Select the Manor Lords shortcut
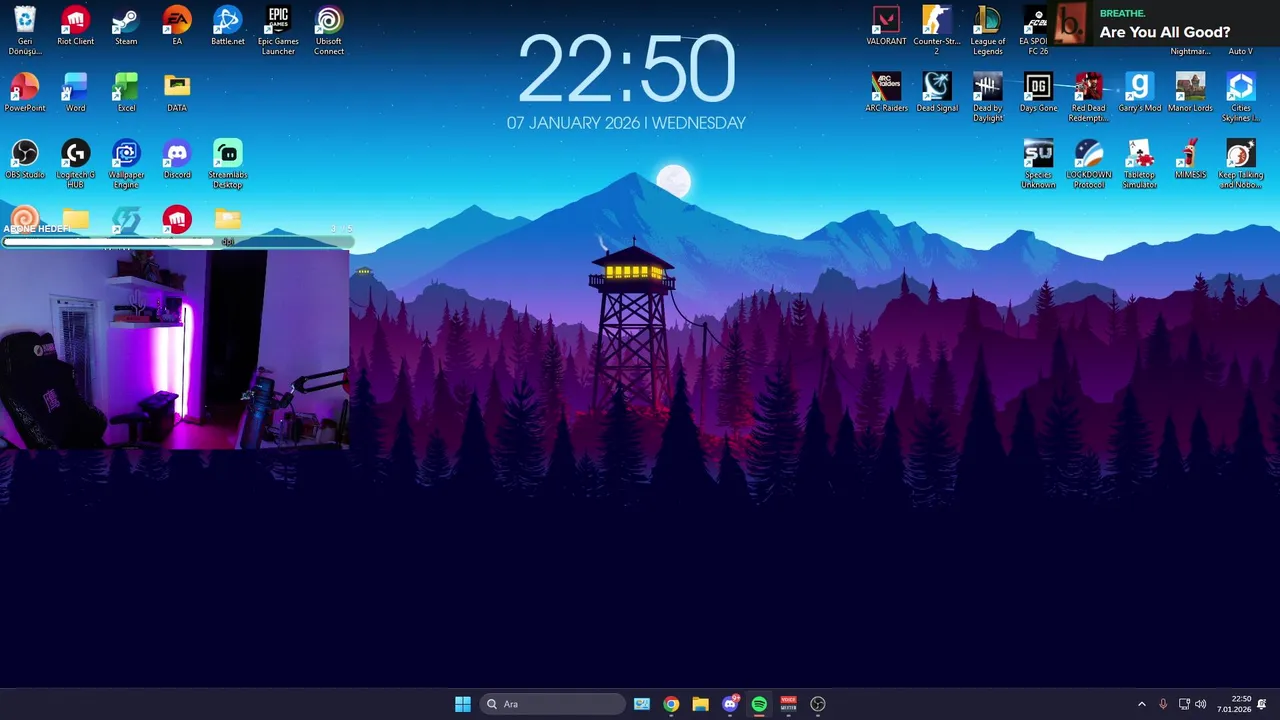1280x720 pixels. pos(1190,92)
